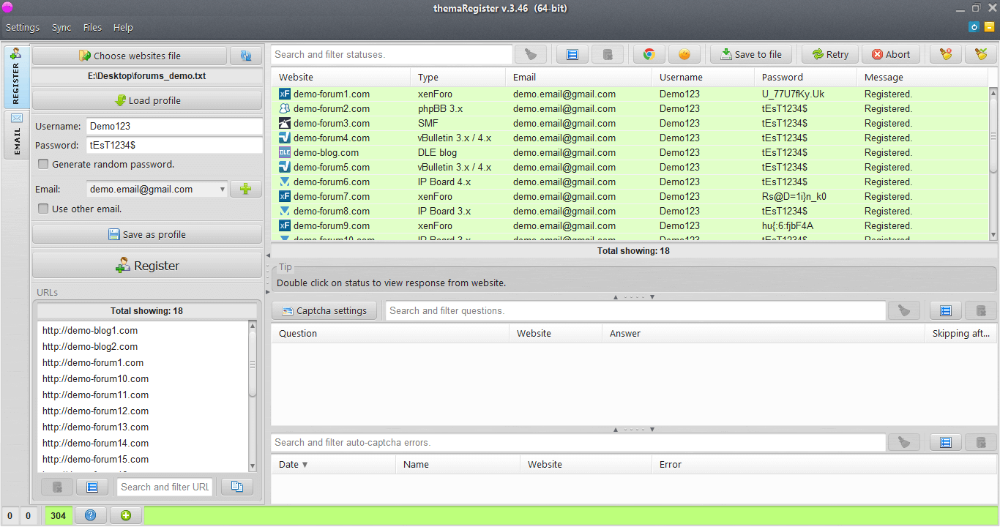Sort results by Website column header
Viewport: 1000px width, 527px height.
point(342,77)
